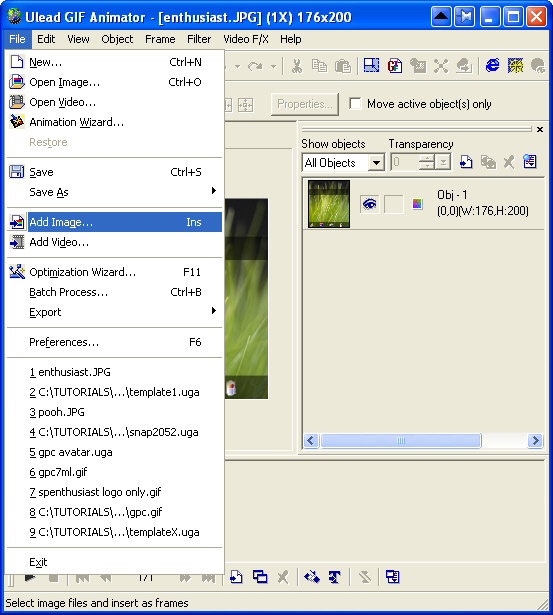Open recent file gpc avatar.uga
The height and width of the screenshot is (615, 553).
pos(115,452)
